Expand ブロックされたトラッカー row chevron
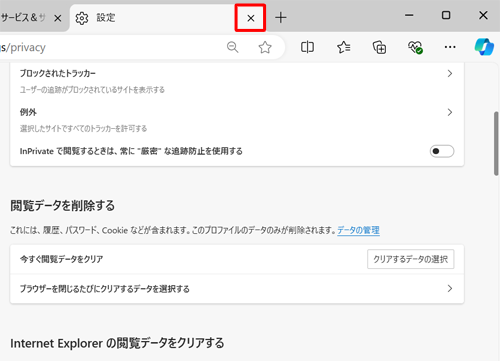The height and width of the screenshot is (361, 500). tap(450, 74)
